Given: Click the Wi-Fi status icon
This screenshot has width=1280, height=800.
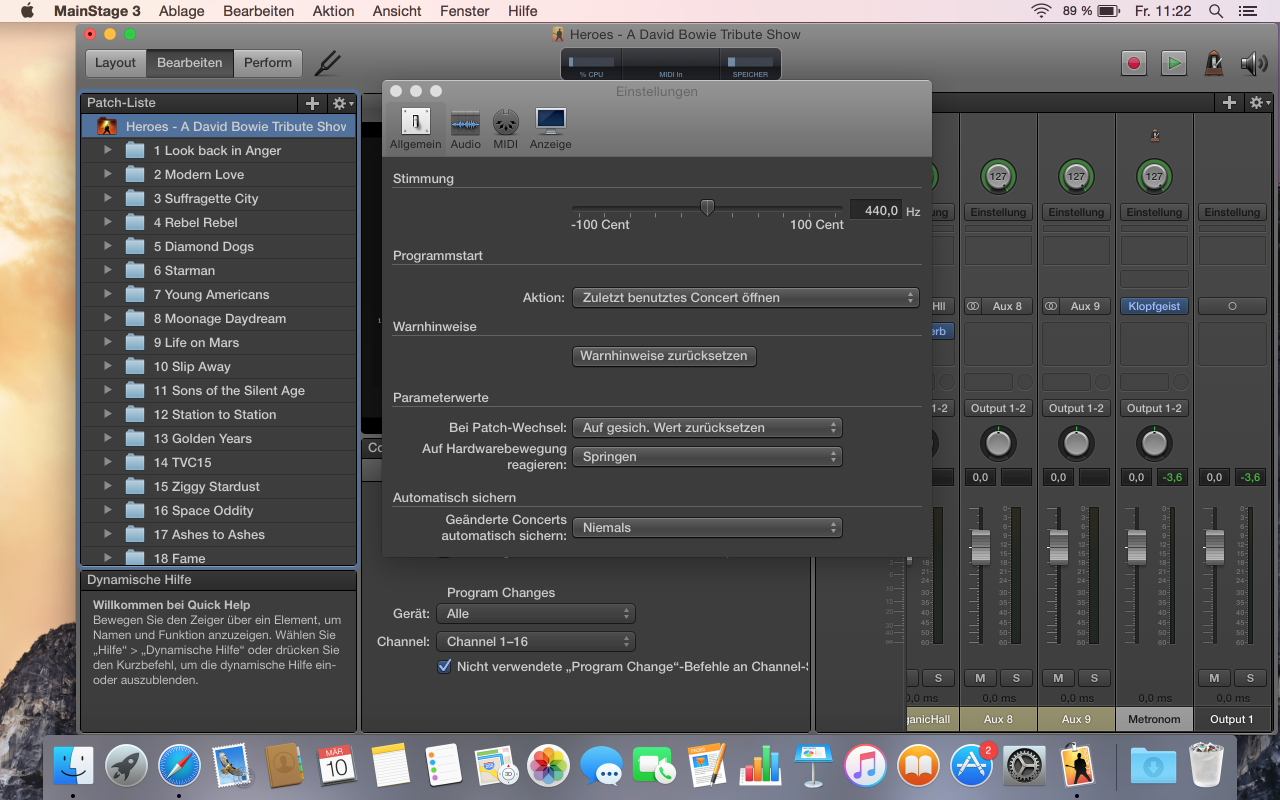Looking at the screenshot, I should pyautogui.click(x=1042, y=11).
